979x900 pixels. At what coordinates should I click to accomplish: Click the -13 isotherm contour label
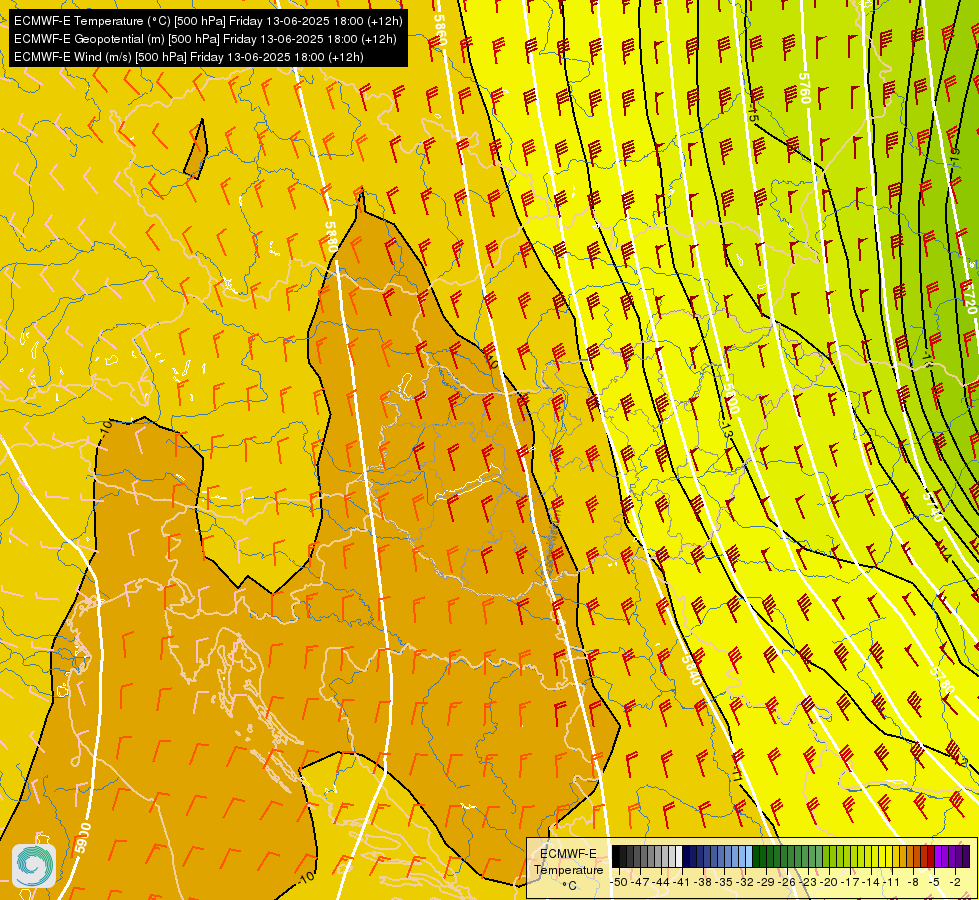coord(725,428)
